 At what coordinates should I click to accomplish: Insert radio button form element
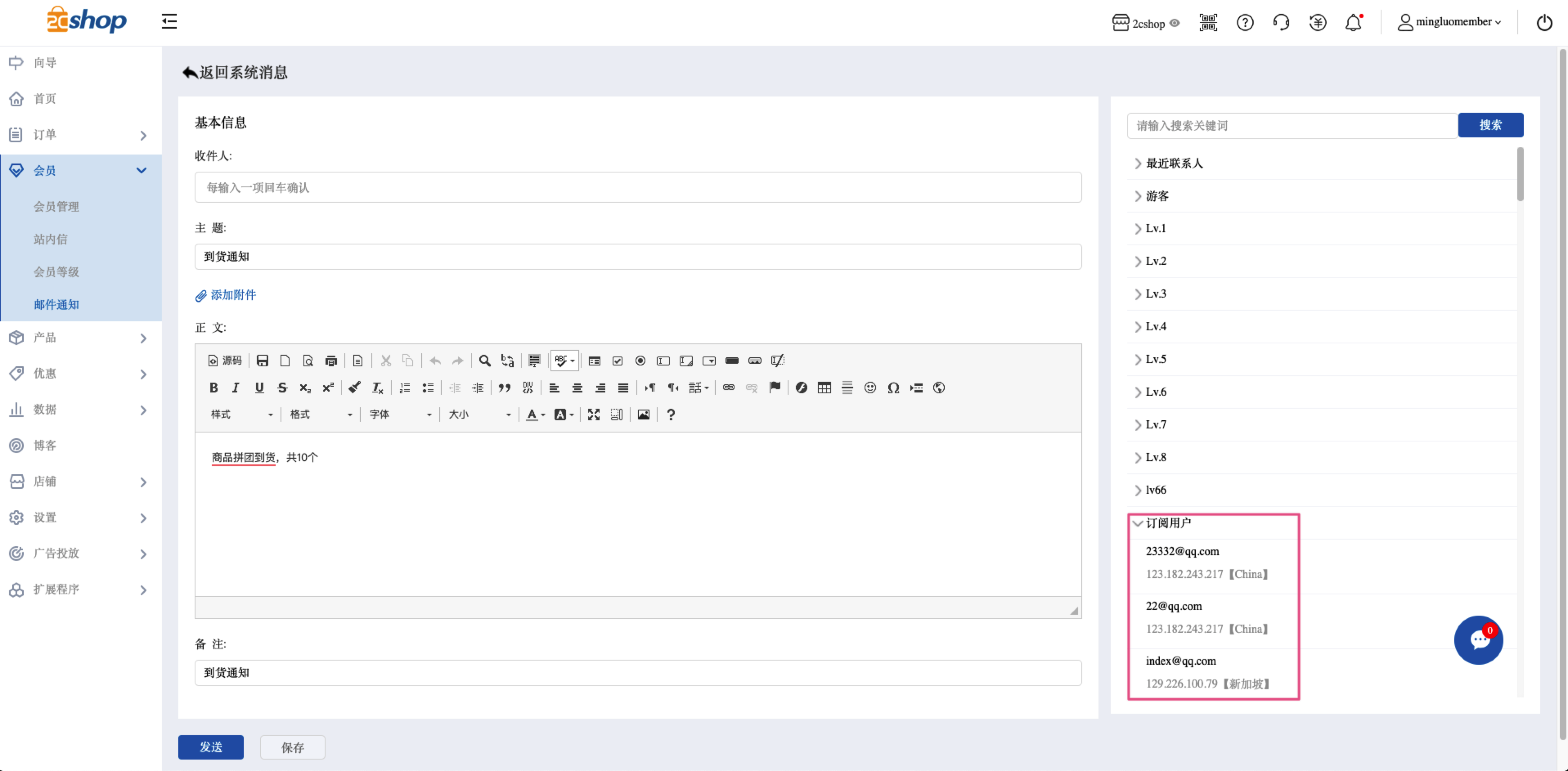point(640,361)
